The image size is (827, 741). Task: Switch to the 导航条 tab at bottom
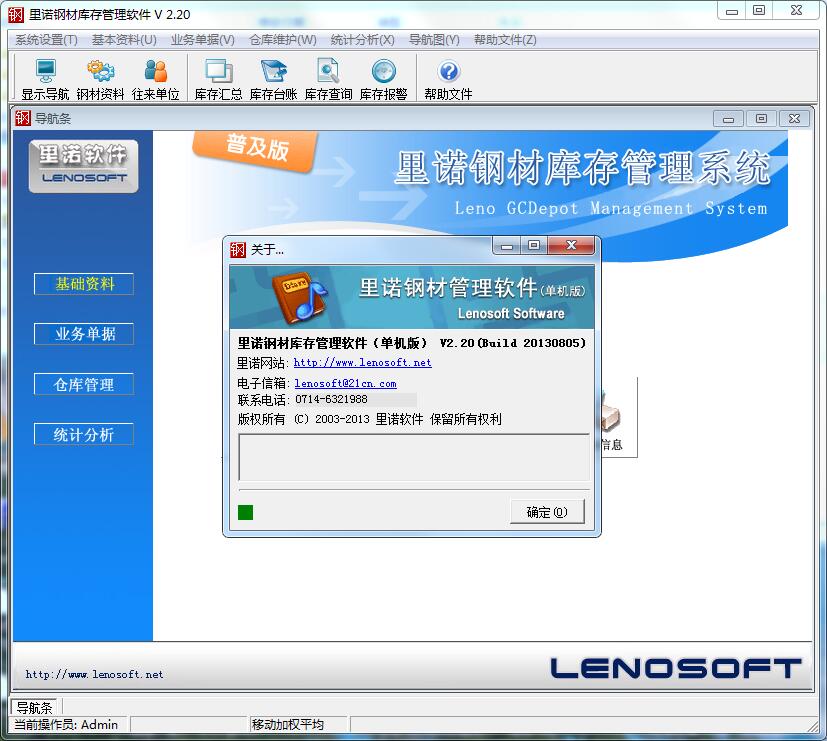pyautogui.click(x=34, y=707)
